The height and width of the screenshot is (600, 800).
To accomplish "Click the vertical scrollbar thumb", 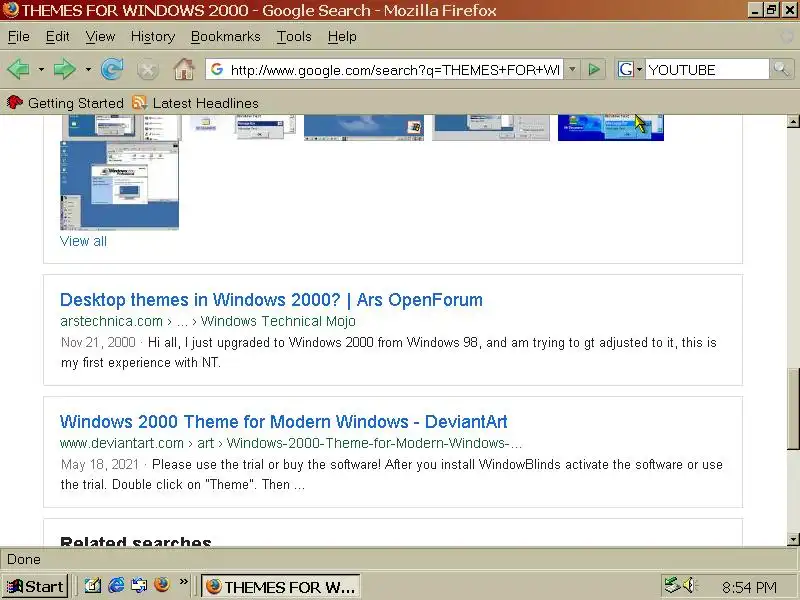I will [793, 409].
